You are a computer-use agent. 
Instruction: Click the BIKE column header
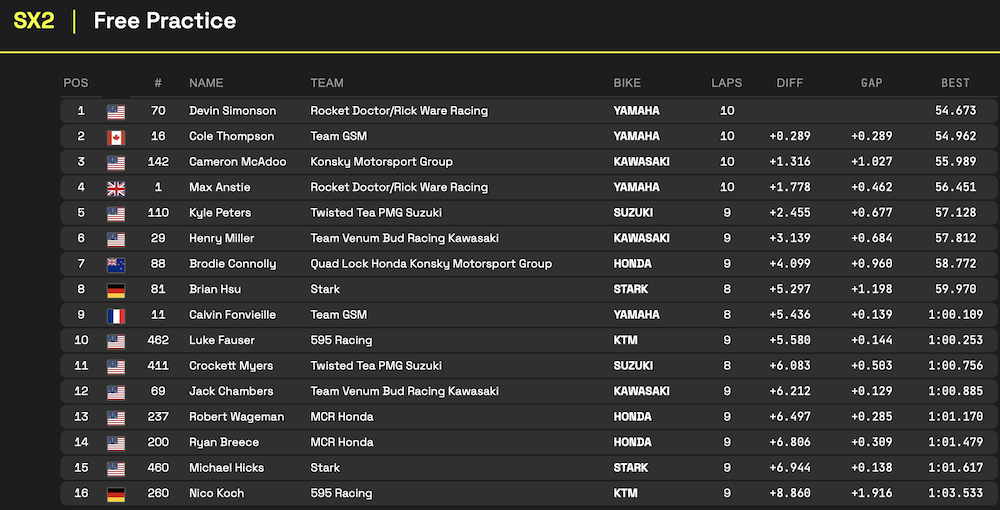627,83
